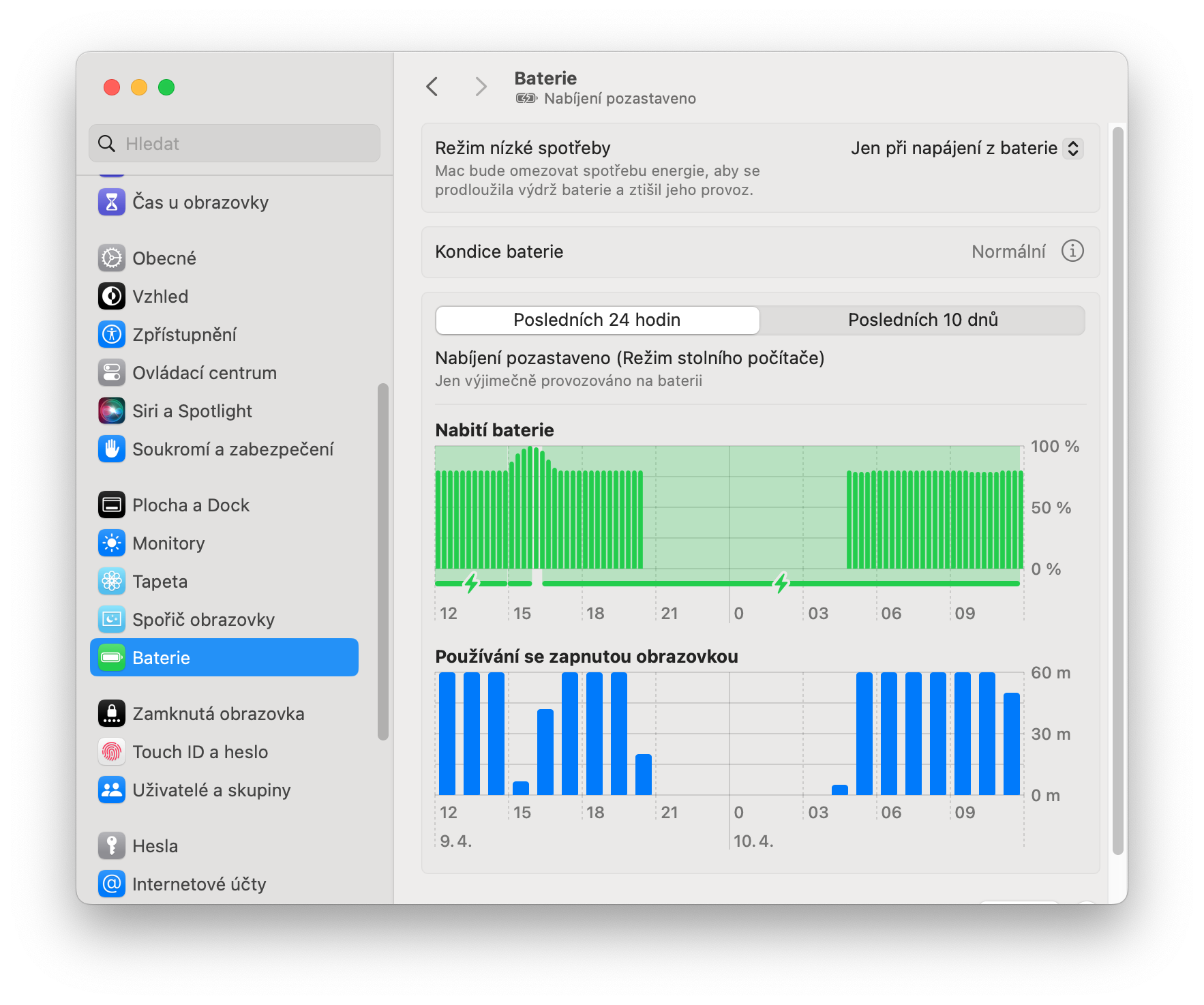Screen dimensions: 1204x1005
Task: Click the Soukromí a zabezpečení hand icon
Action: [112, 449]
